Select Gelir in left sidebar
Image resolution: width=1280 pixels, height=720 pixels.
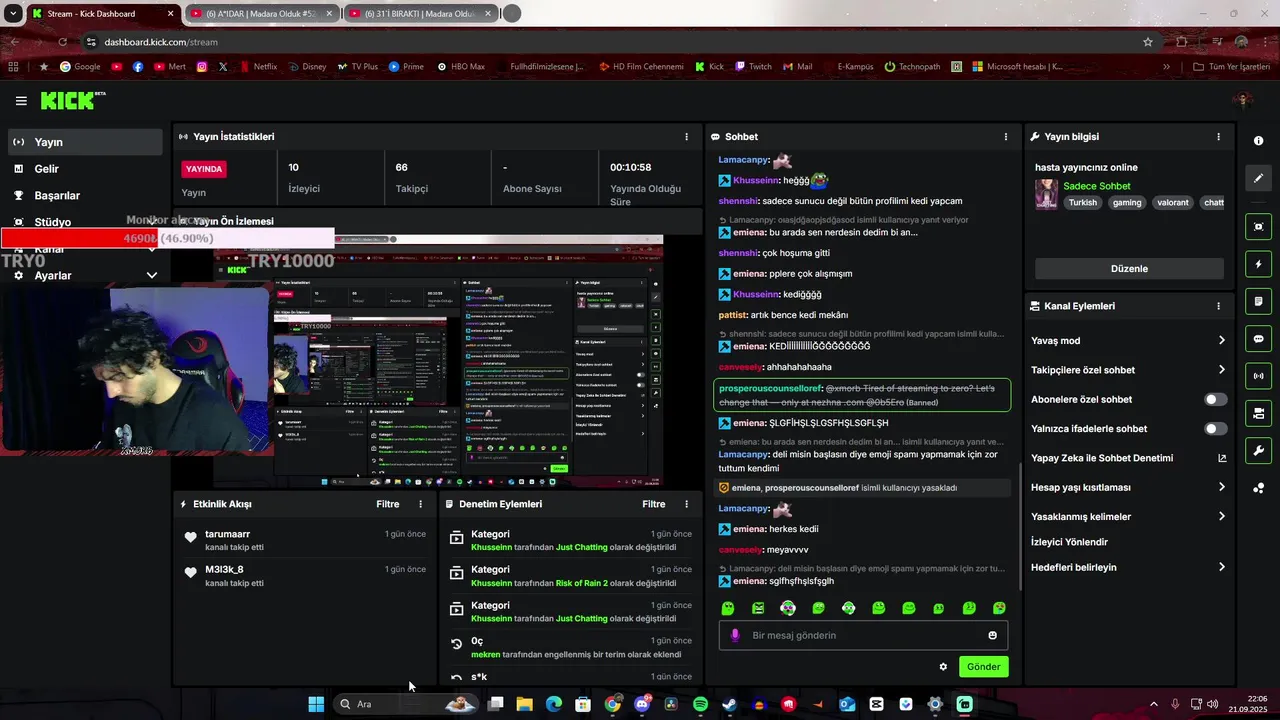(x=84, y=169)
